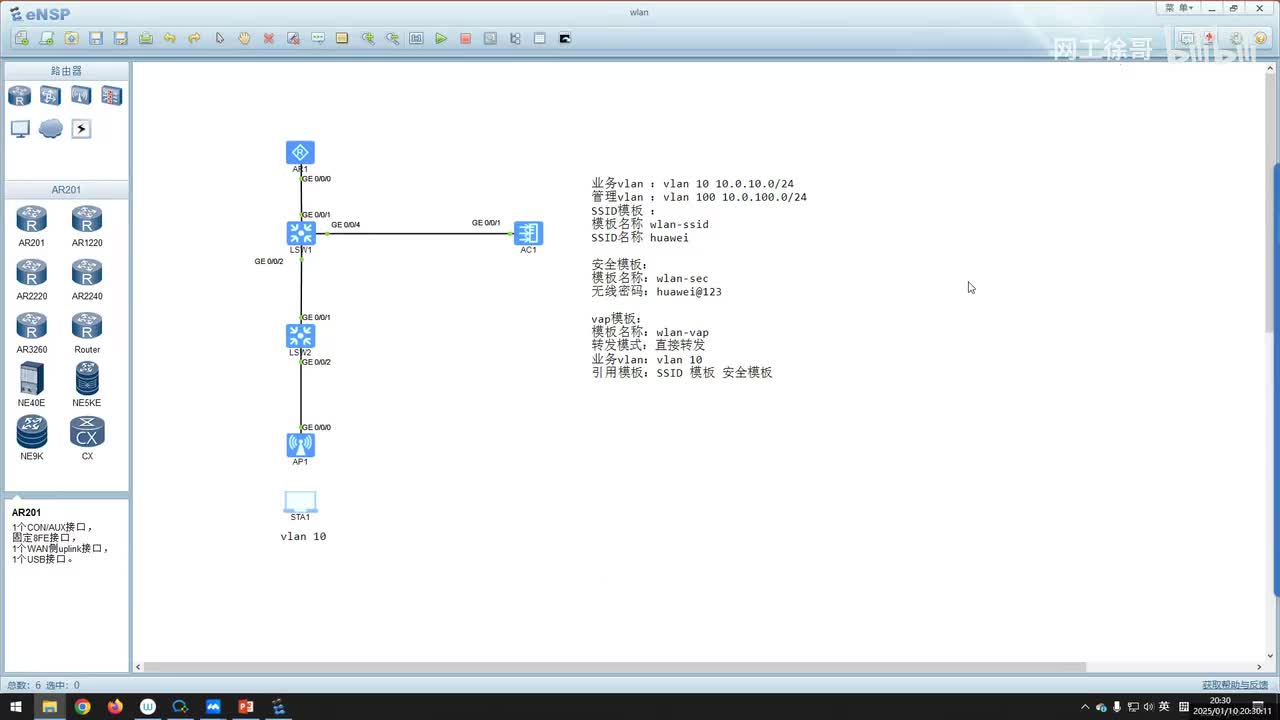This screenshot has width=1280, height=720.
Task: Create a new topology from the toolbar
Action: point(22,38)
